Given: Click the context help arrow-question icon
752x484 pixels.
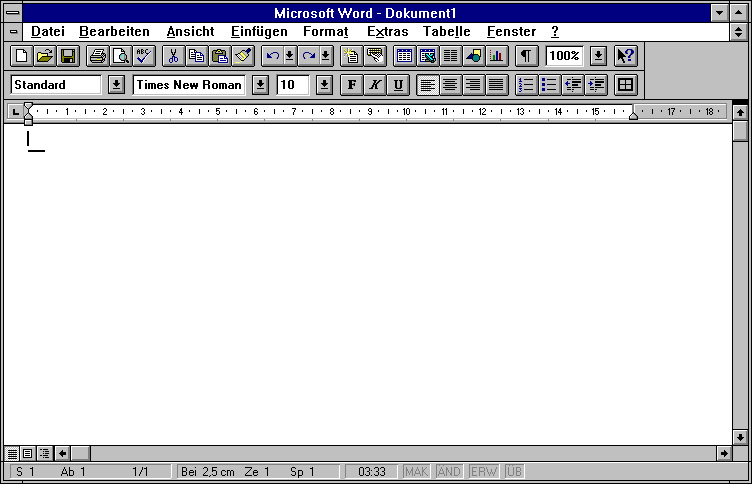Looking at the screenshot, I should (626, 56).
